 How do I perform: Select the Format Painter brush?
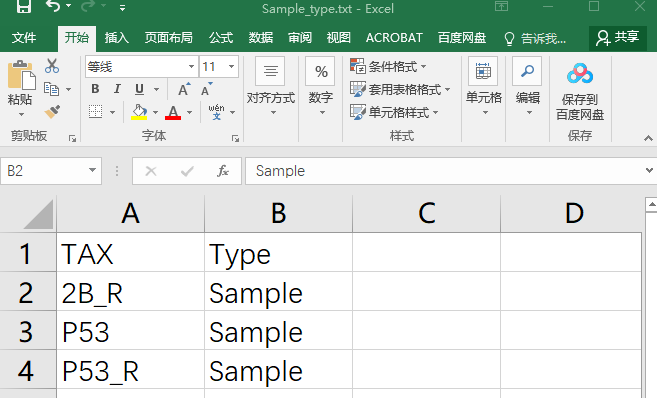tap(52, 112)
